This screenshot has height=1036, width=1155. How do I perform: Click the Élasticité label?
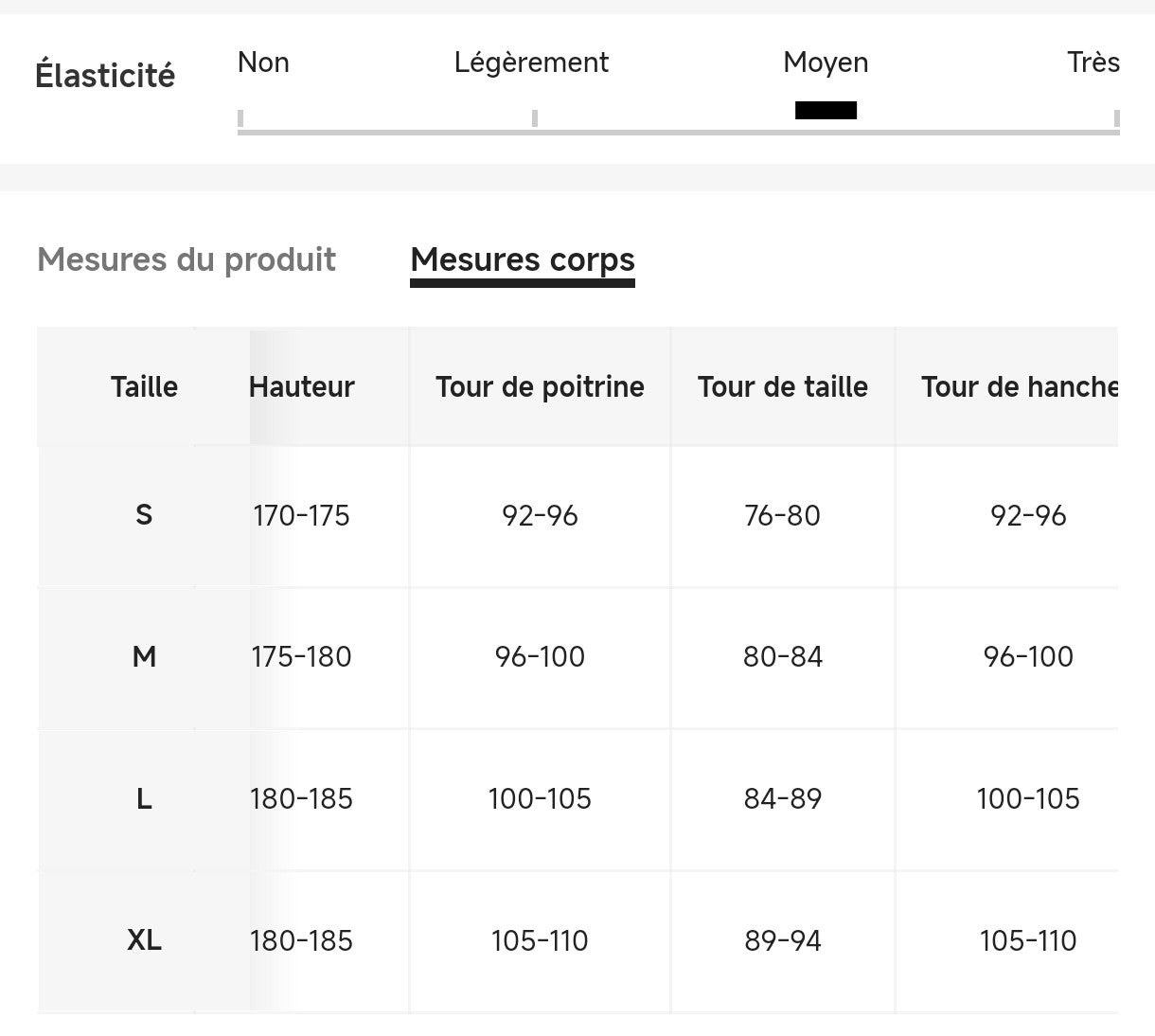(x=105, y=75)
